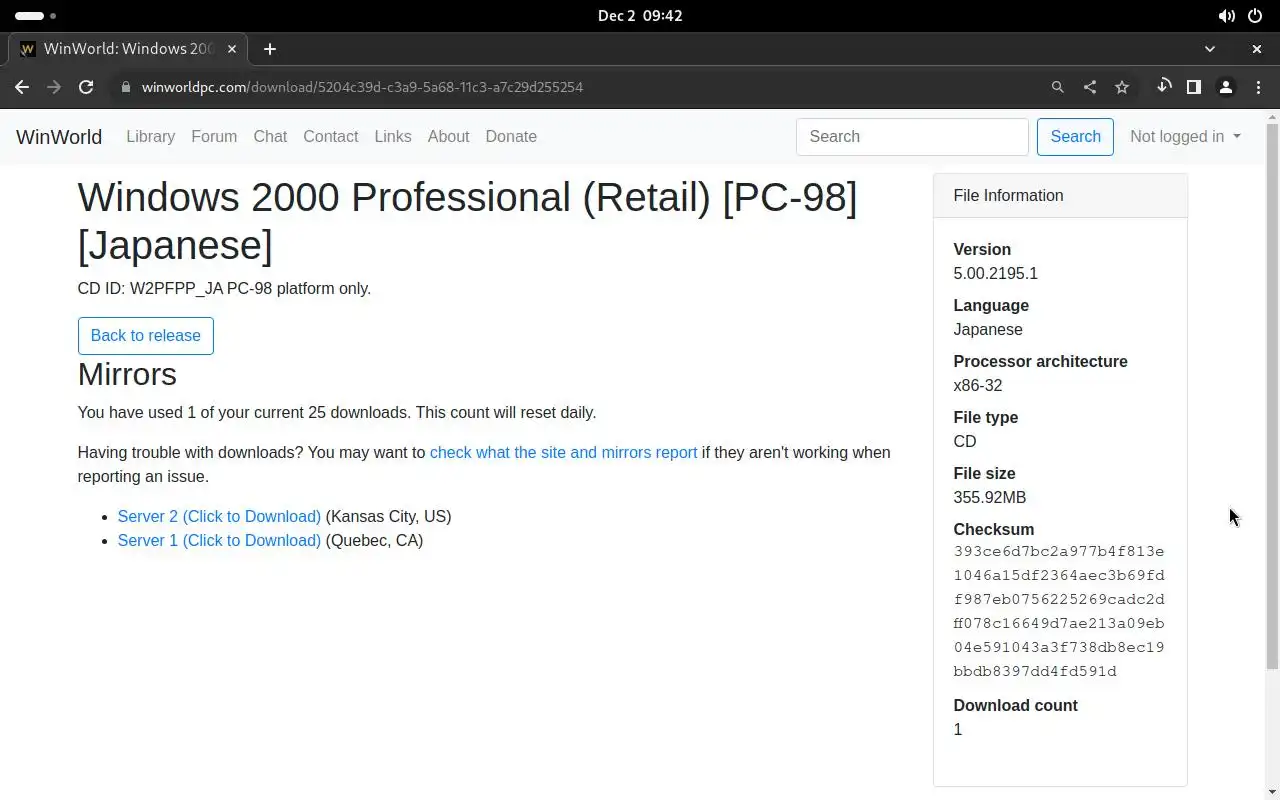Open the Donate nav item

tap(511, 137)
